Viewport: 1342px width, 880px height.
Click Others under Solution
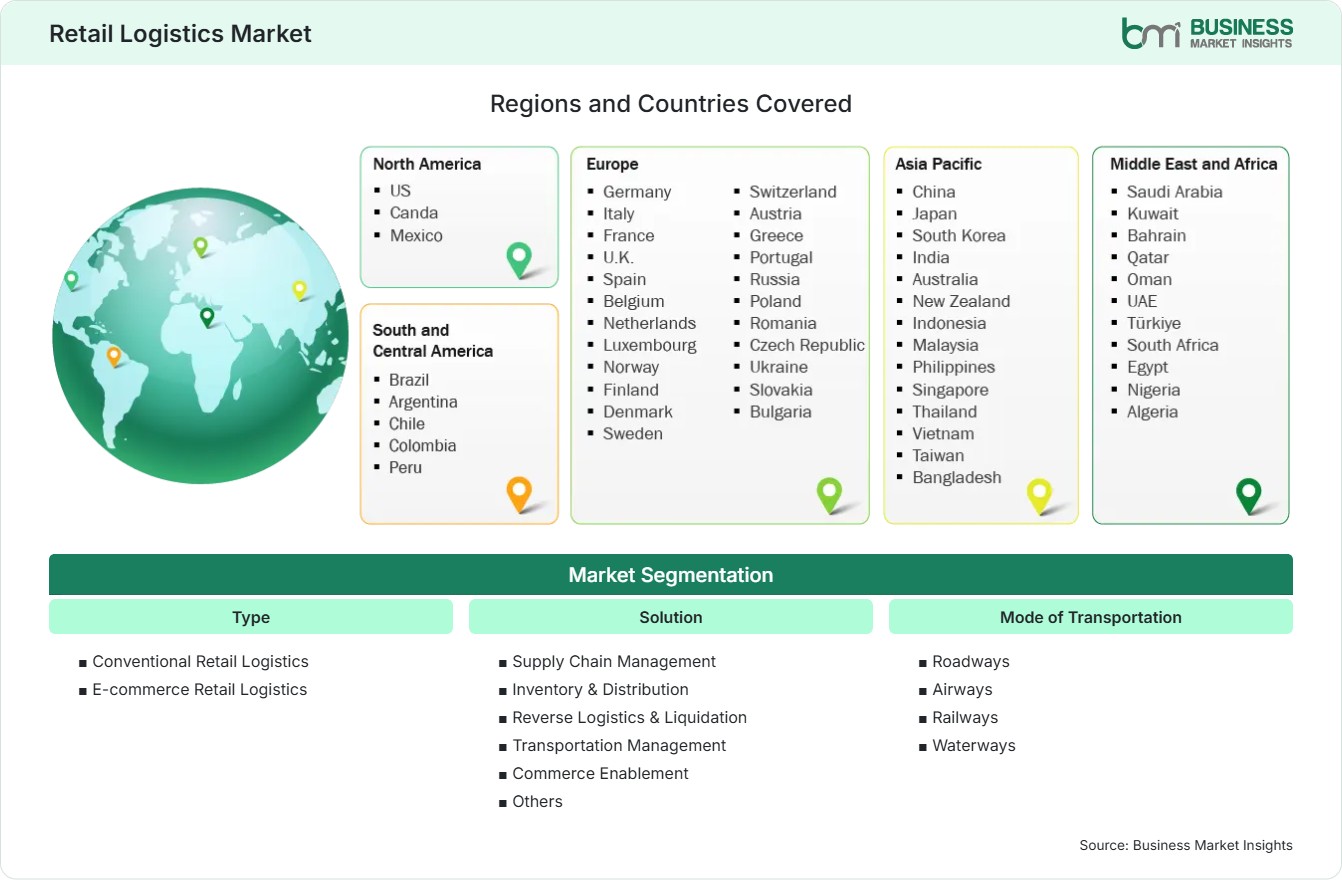537,801
